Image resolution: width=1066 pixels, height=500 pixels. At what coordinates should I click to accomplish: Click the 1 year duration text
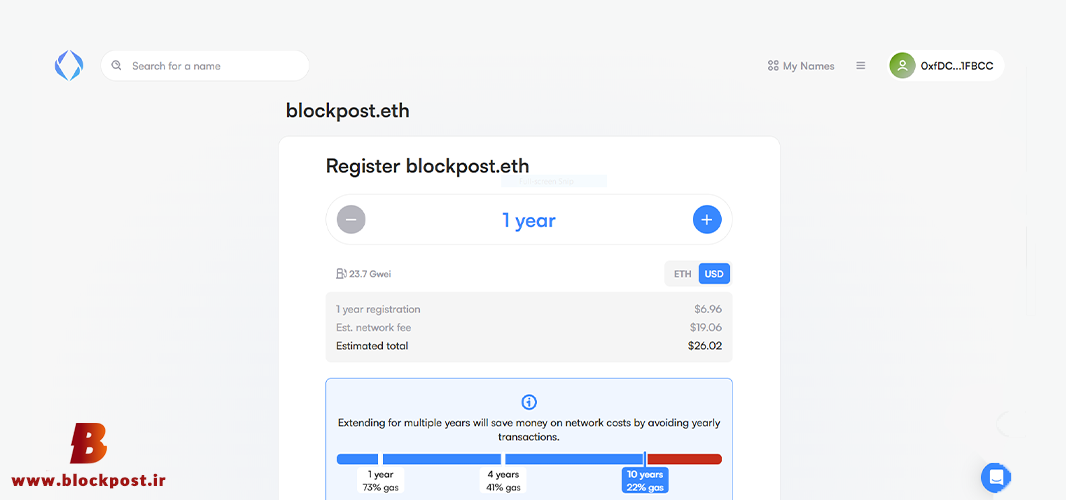529,220
